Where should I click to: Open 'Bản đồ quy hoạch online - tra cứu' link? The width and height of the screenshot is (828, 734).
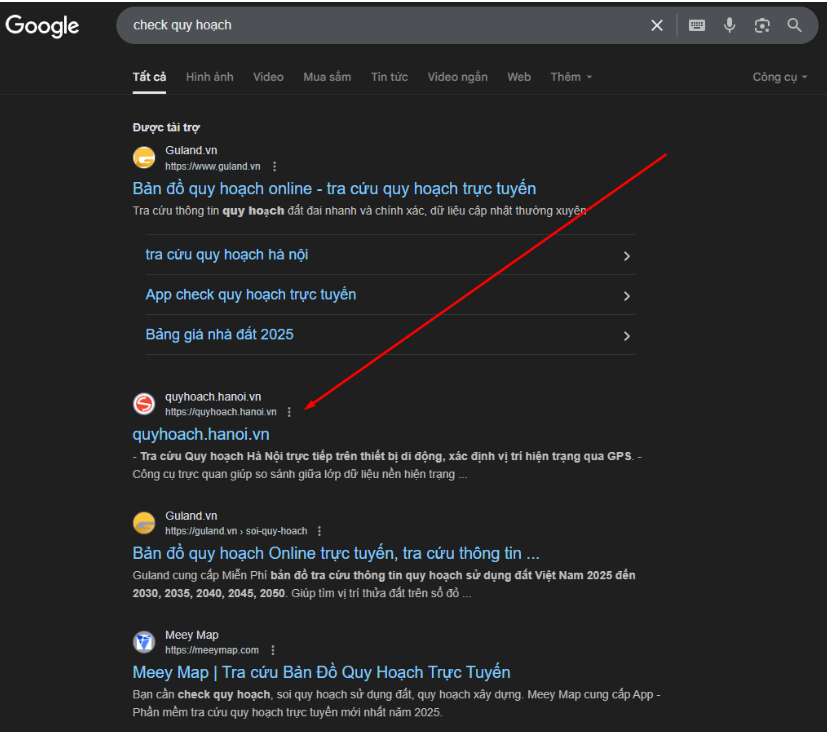pos(334,189)
